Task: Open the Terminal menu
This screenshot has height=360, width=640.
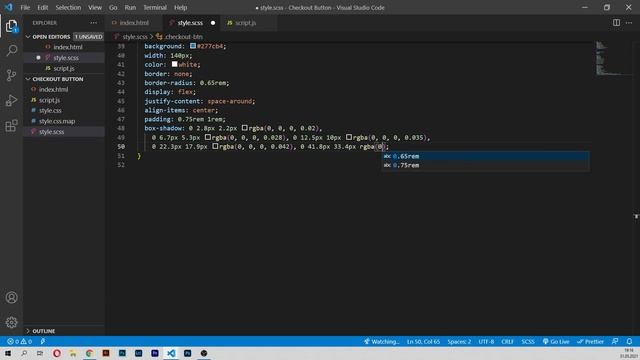Action: [x=155, y=7]
